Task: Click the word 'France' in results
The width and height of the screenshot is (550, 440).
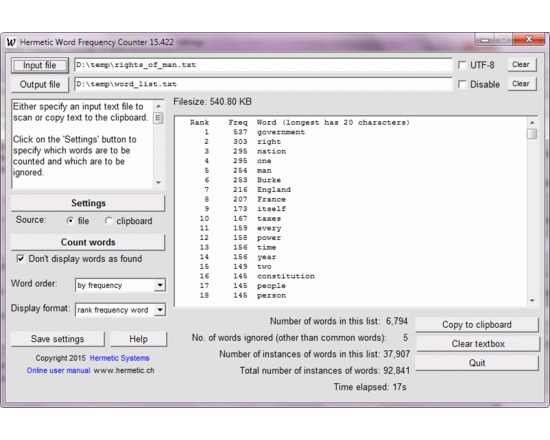Action: (x=271, y=199)
